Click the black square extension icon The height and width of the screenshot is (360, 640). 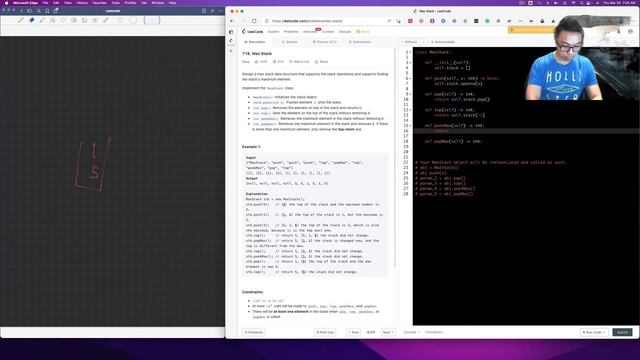coord(476,21)
